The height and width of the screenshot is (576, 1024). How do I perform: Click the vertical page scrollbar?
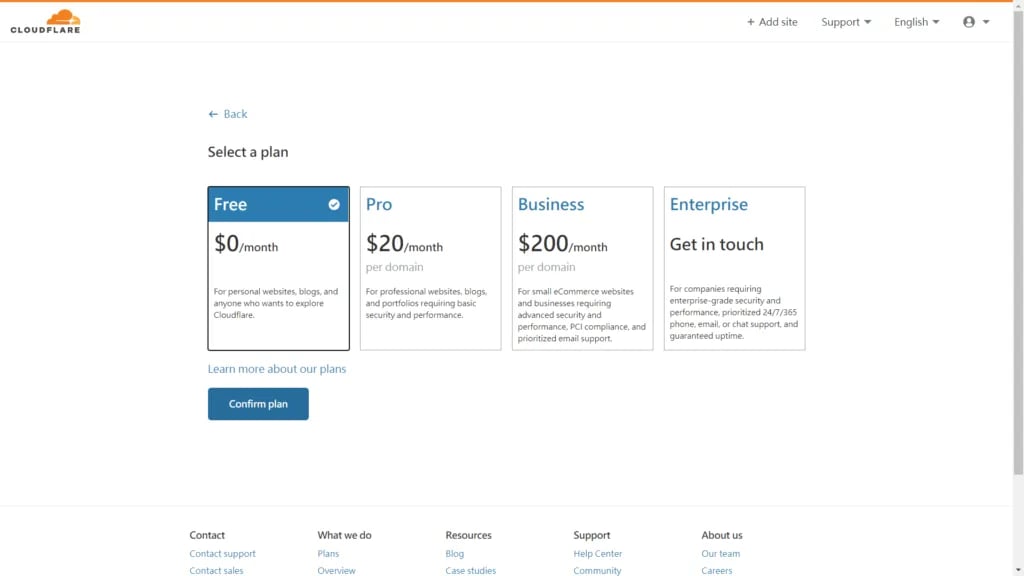pyautogui.click(x=1018, y=242)
